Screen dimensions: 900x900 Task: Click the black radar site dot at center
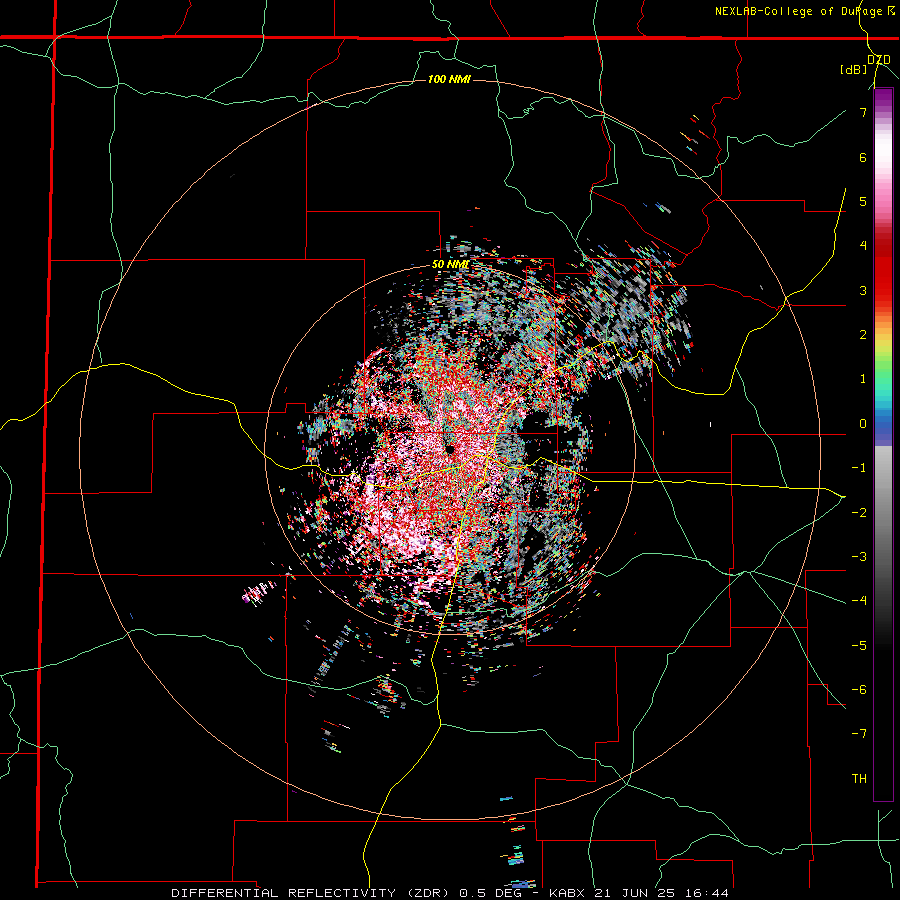click(450, 449)
